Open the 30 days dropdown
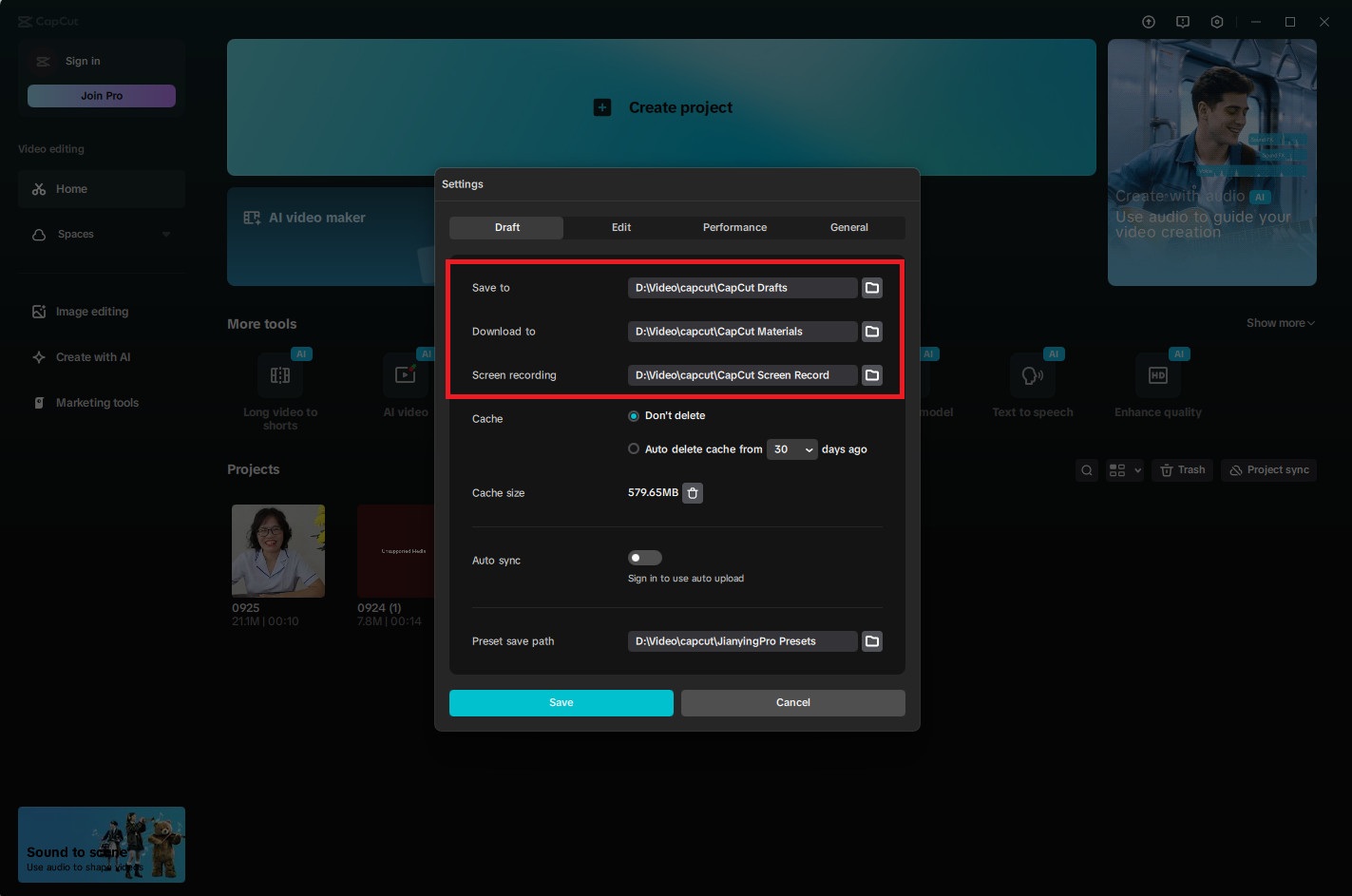 tap(791, 449)
